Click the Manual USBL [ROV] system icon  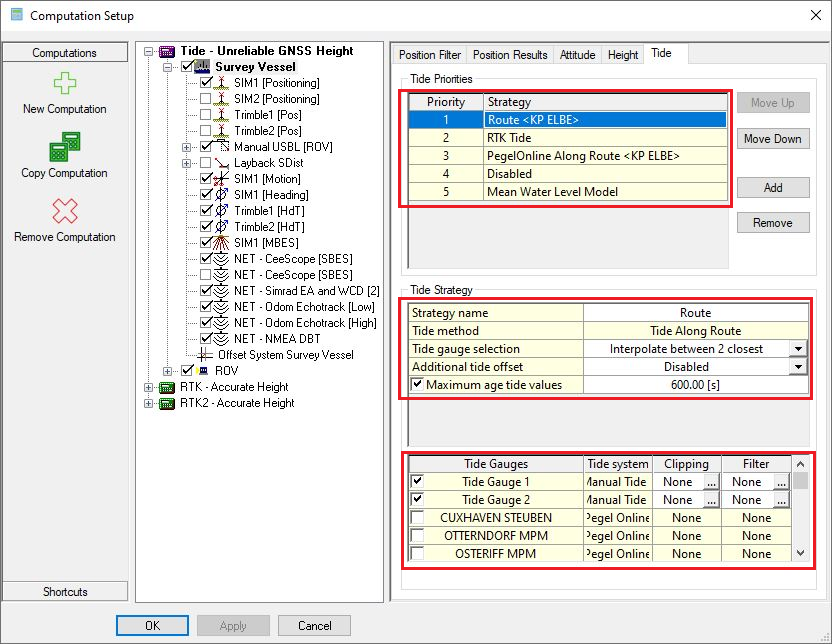click(222, 147)
